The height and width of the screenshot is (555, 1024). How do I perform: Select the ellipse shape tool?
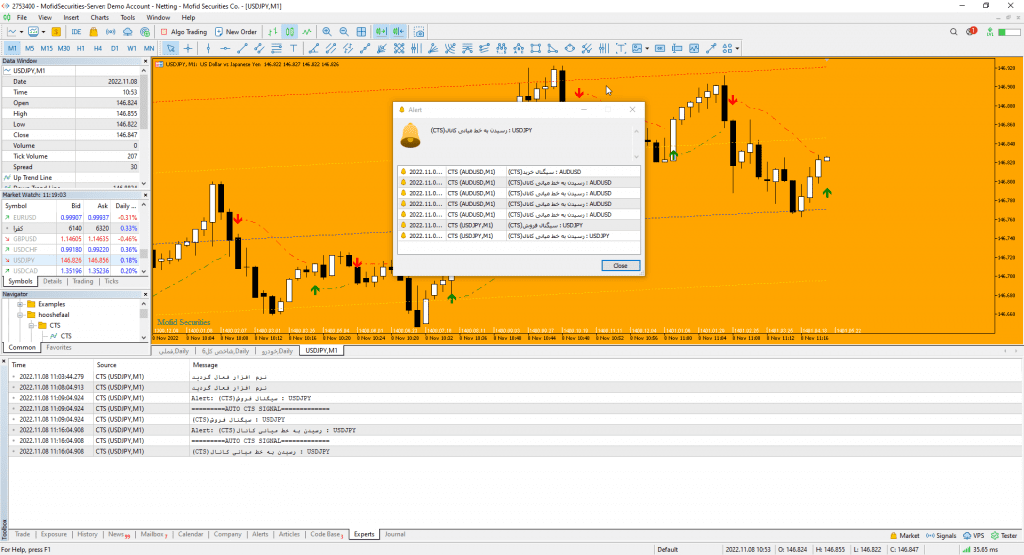(569, 48)
